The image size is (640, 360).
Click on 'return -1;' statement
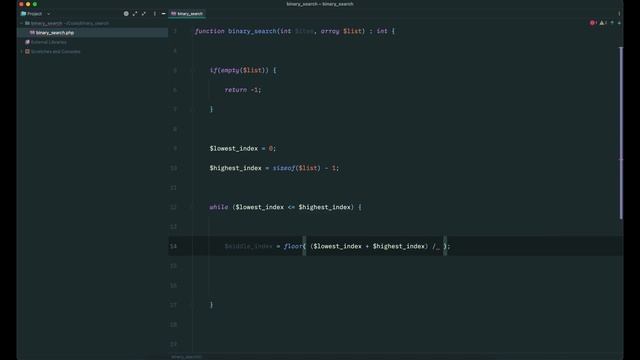[x=243, y=90]
